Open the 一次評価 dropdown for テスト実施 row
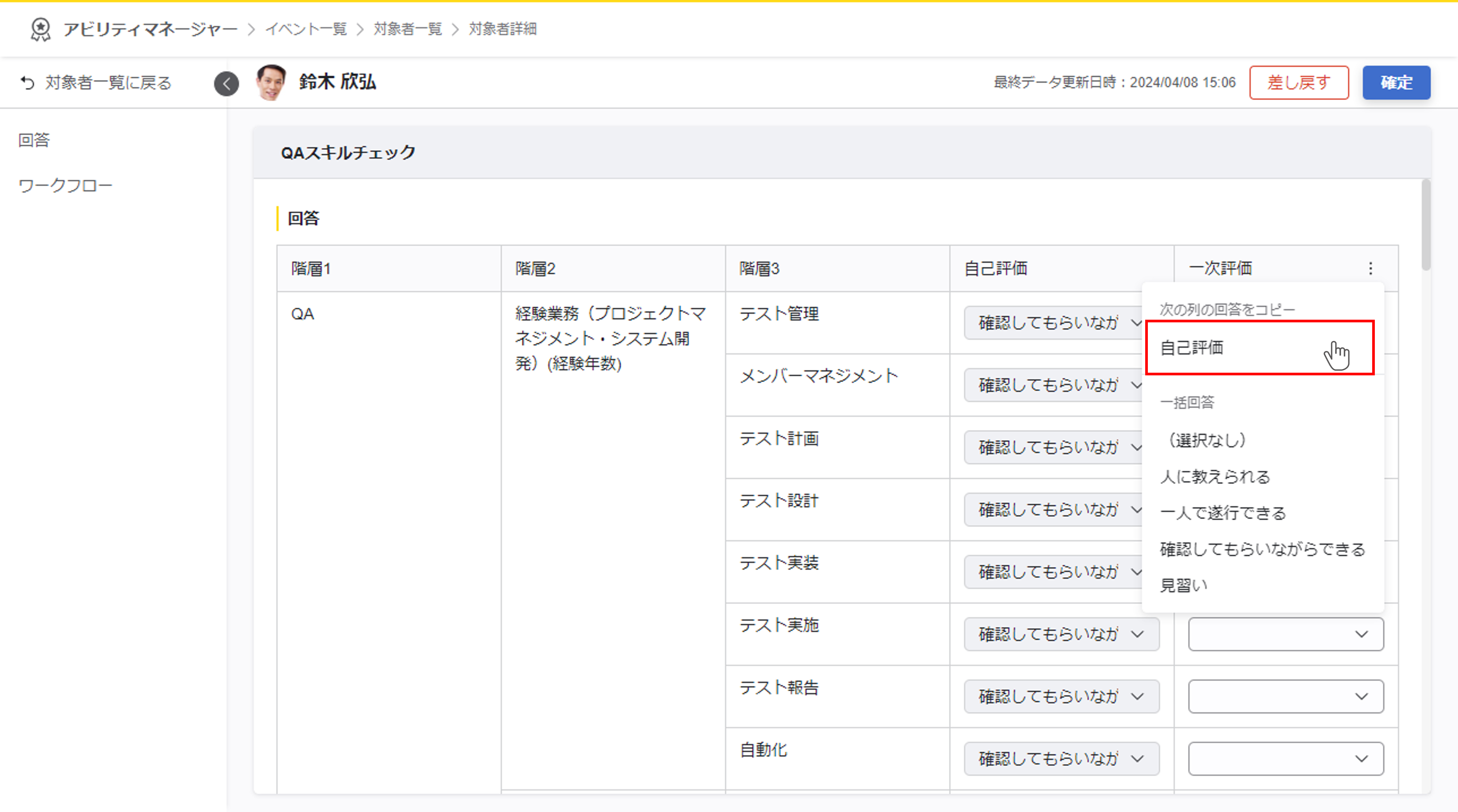 pos(1285,634)
